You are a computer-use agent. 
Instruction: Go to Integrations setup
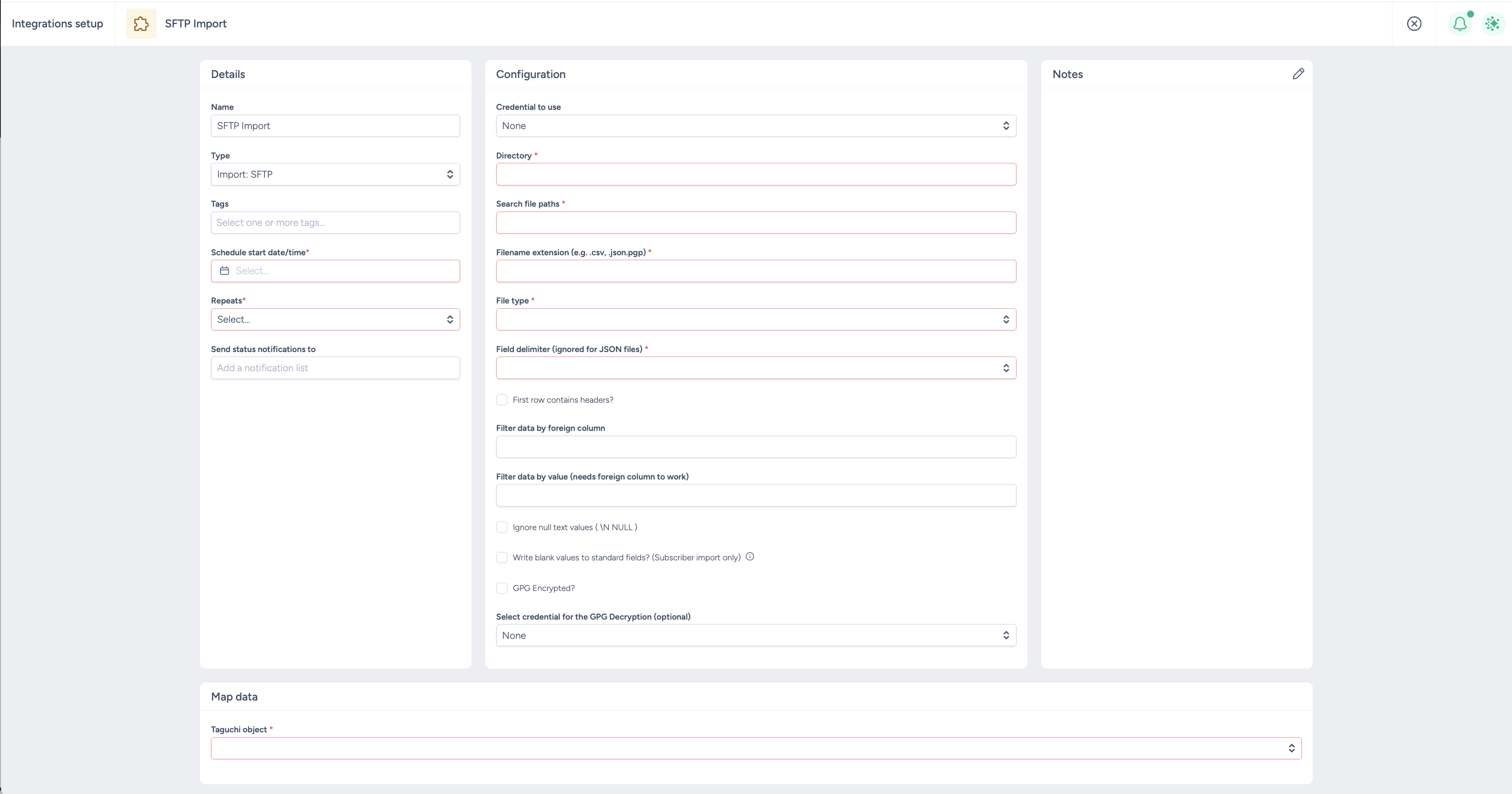click(58, 24)
